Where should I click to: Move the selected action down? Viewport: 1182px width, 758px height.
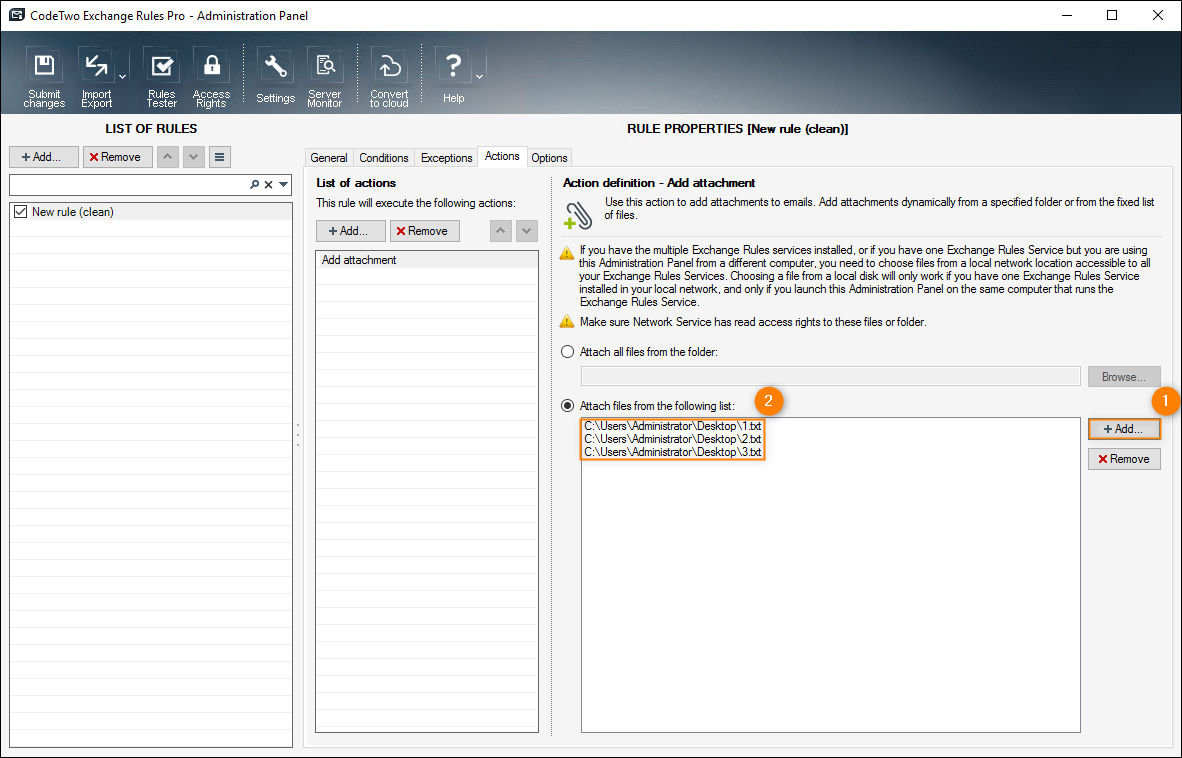coord(527,231)
